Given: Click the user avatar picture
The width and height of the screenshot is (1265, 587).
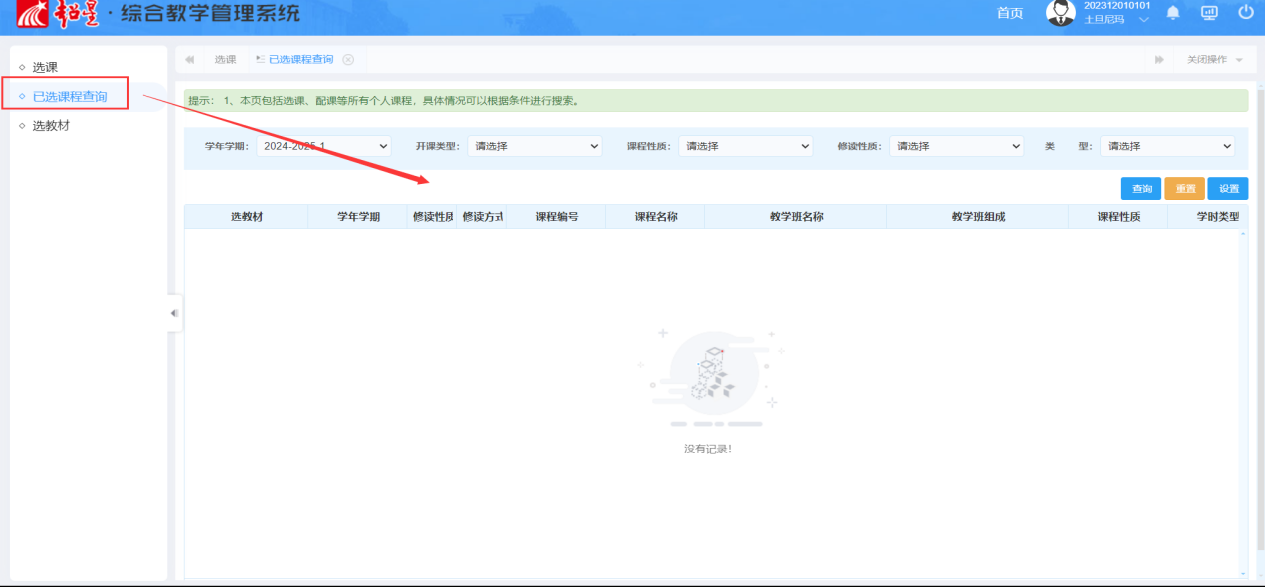Looking at the screenshot, I should pos(1060,13).
